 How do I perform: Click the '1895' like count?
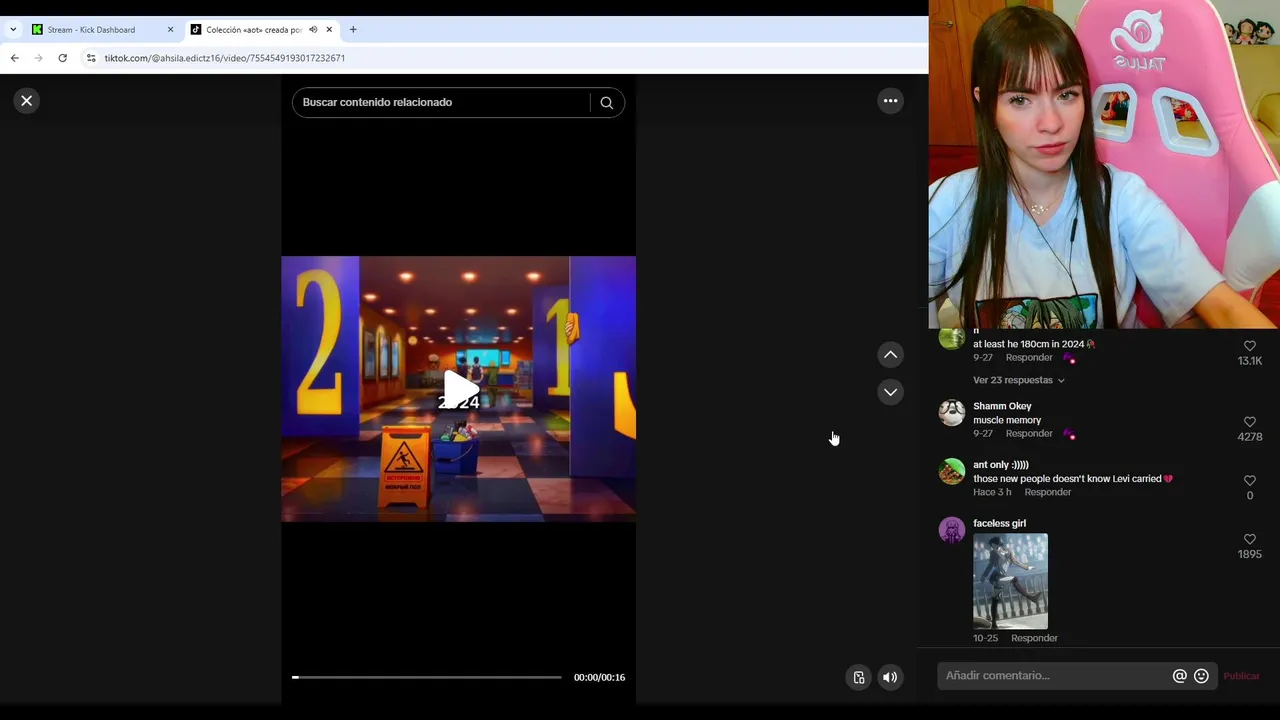(x=1250, y=554)
